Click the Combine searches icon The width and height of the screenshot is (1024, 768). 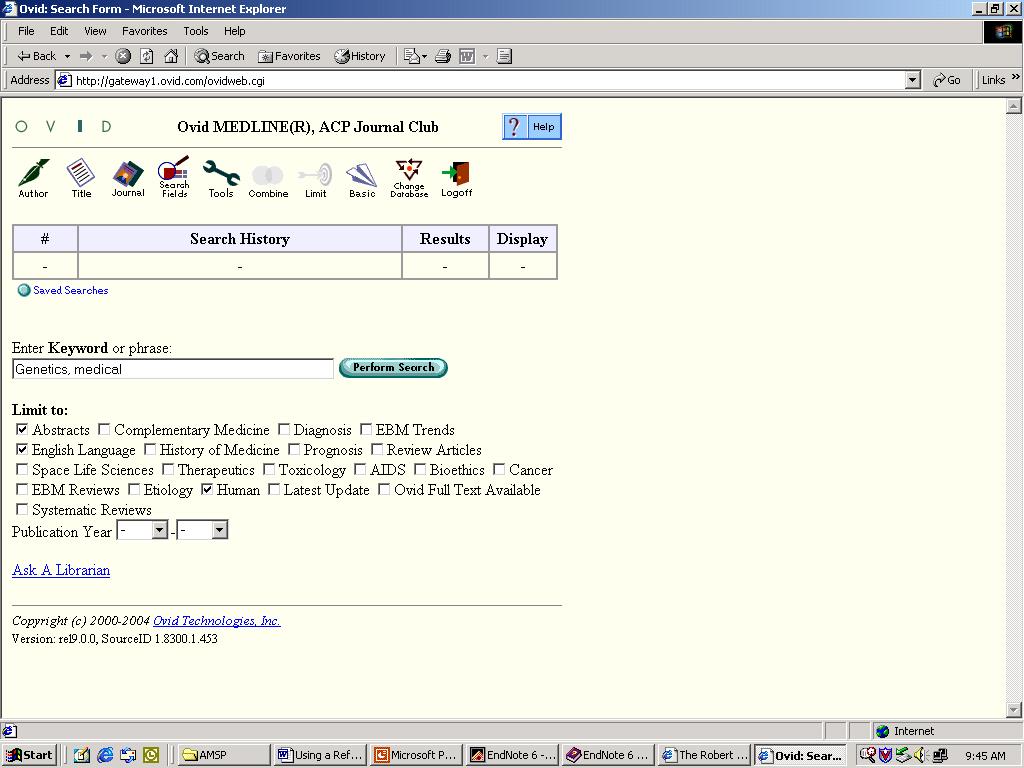coord(268,181)
